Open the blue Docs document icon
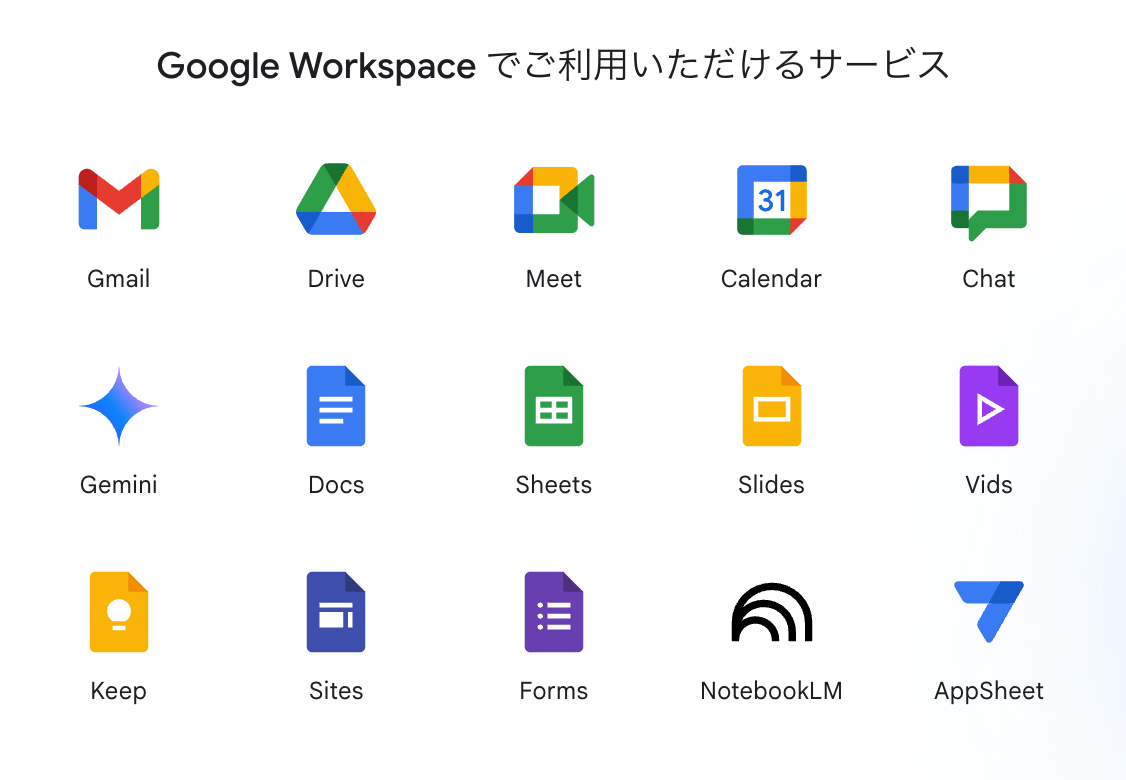This screenshot has width=1126, height=780. (x=336, y=406)
